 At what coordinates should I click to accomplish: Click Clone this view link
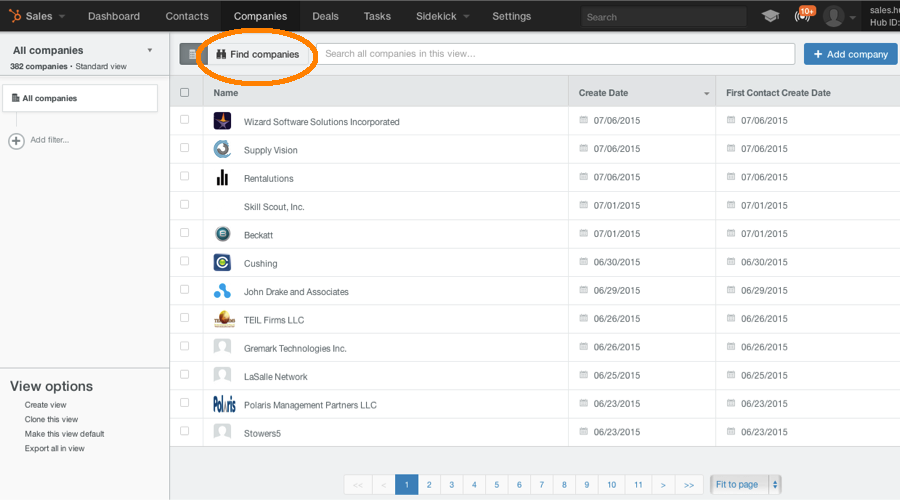click(51, 419)
